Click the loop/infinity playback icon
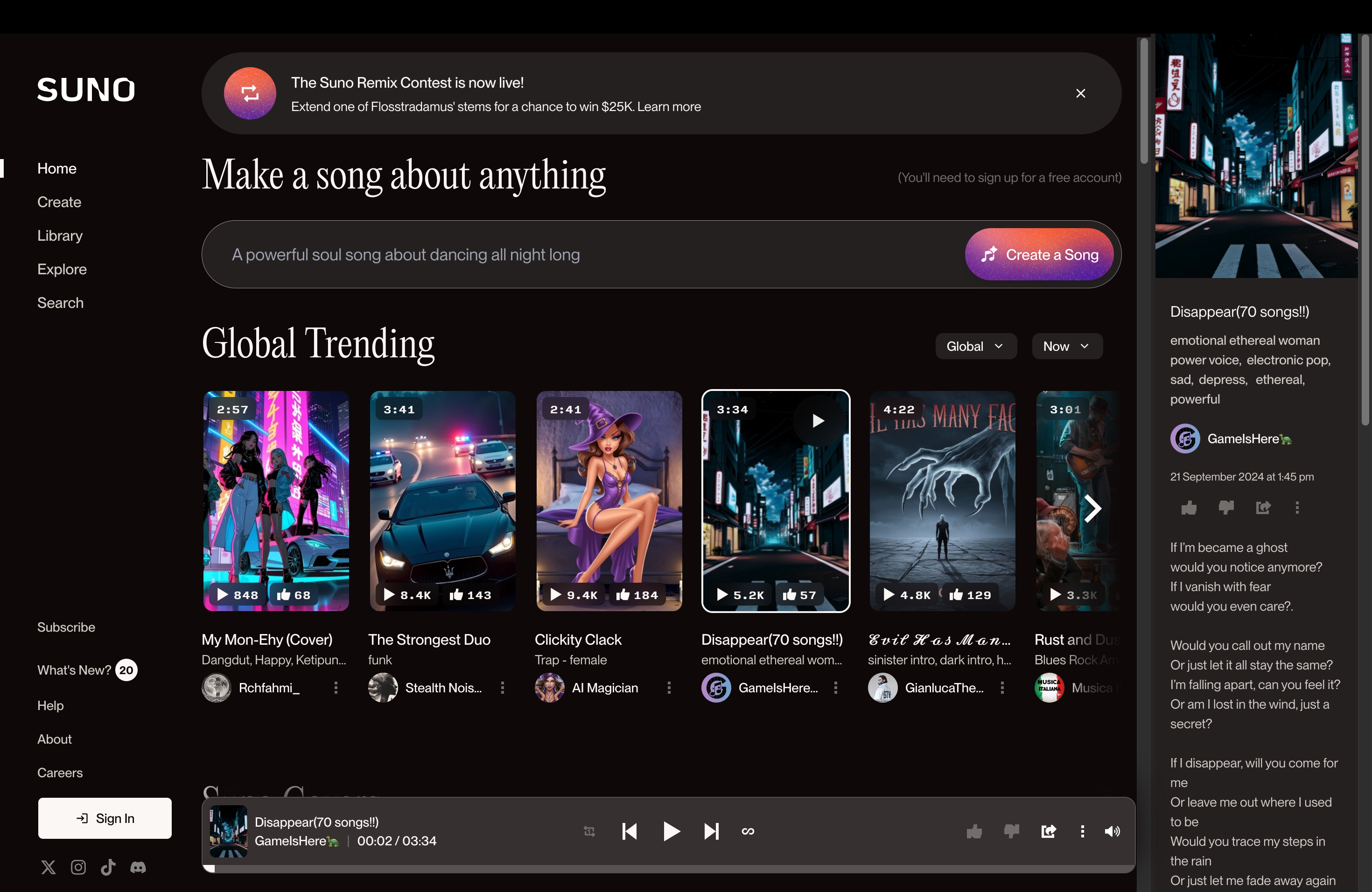Viewport: 1372px width, 892px height. (748, 831)
